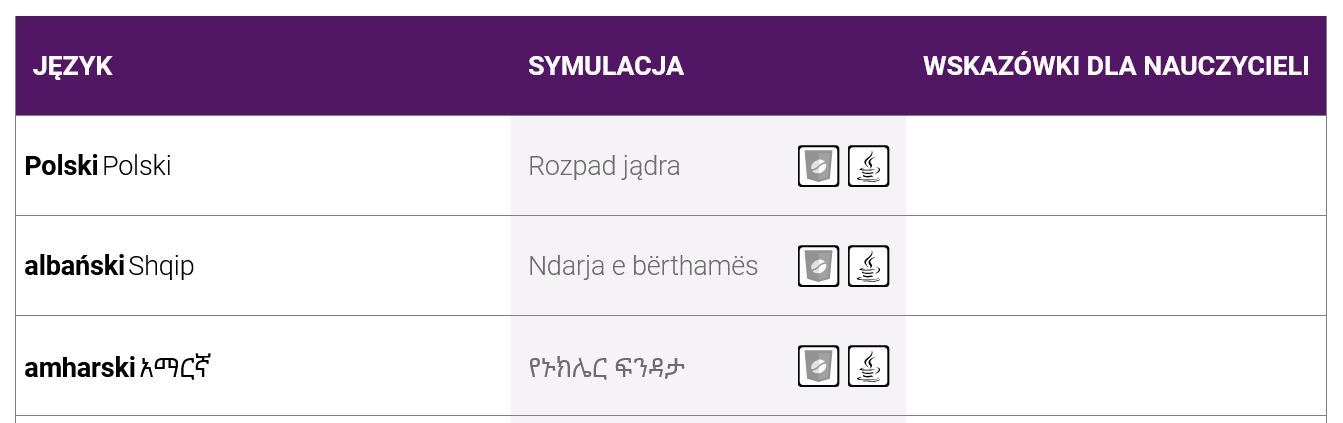Select the Polski Polski language cell
Image resolution: width=1343 pixels, height=423 pixels.
point(263,166)
